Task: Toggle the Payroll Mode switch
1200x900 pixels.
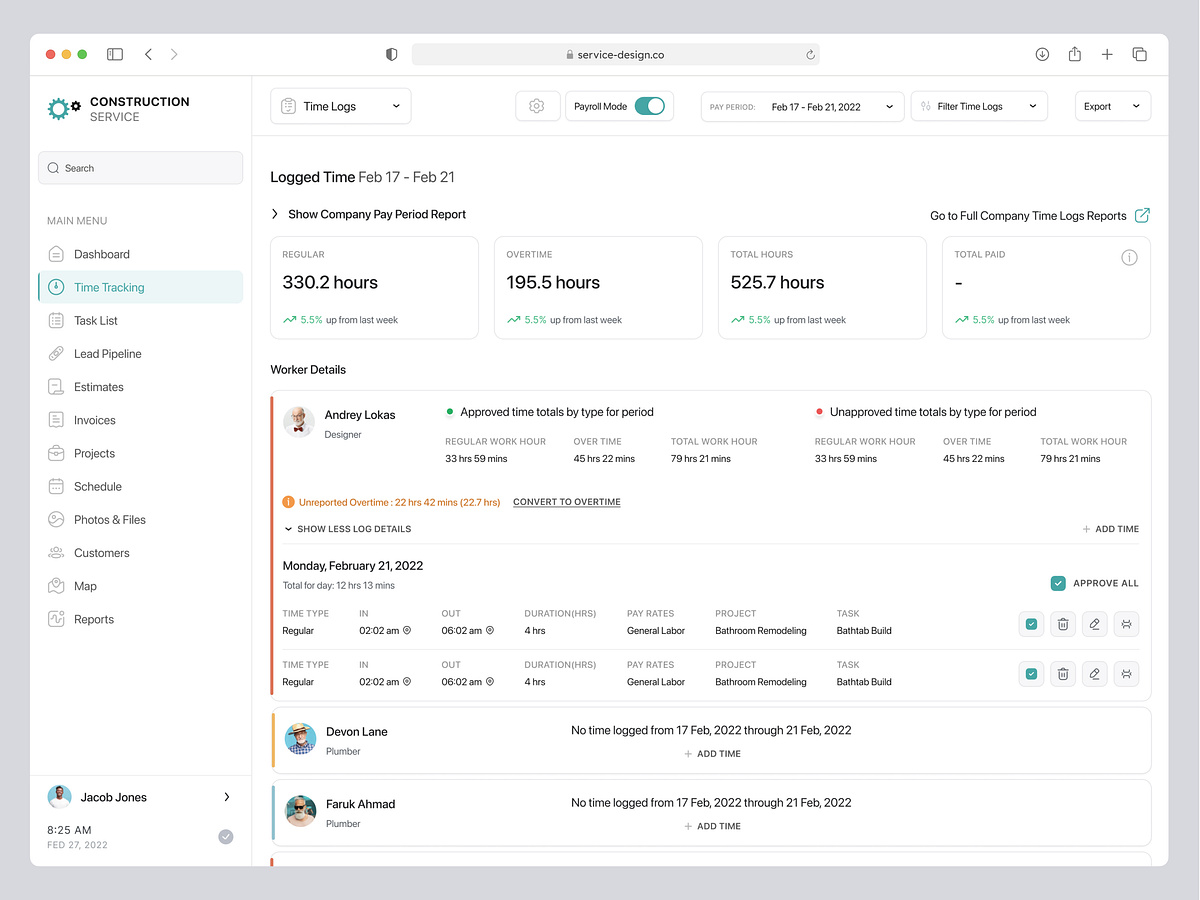Action: coord(650,106)
